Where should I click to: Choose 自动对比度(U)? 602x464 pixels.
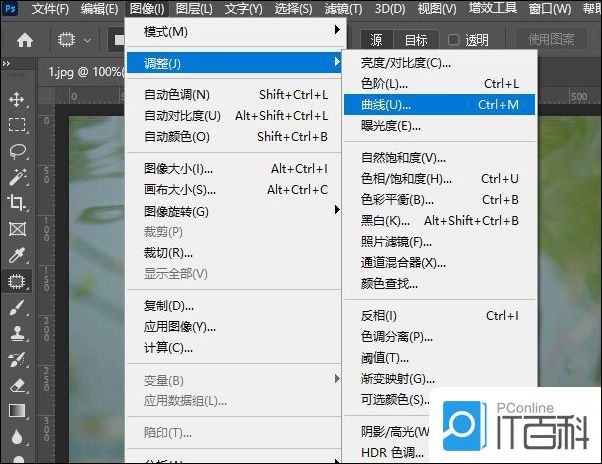233,116
